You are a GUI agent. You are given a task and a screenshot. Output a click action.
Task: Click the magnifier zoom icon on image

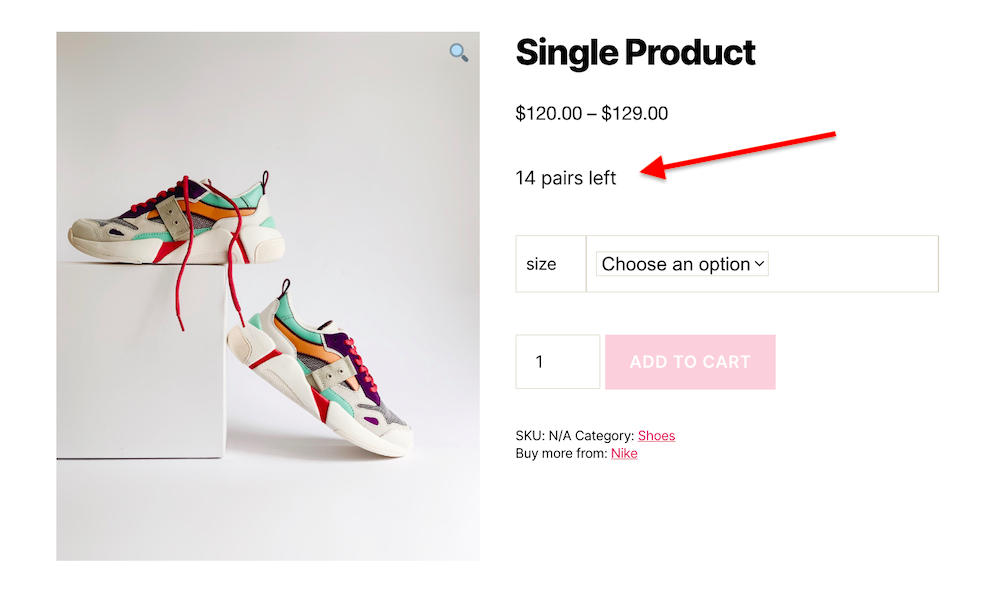tap(459, 52)
